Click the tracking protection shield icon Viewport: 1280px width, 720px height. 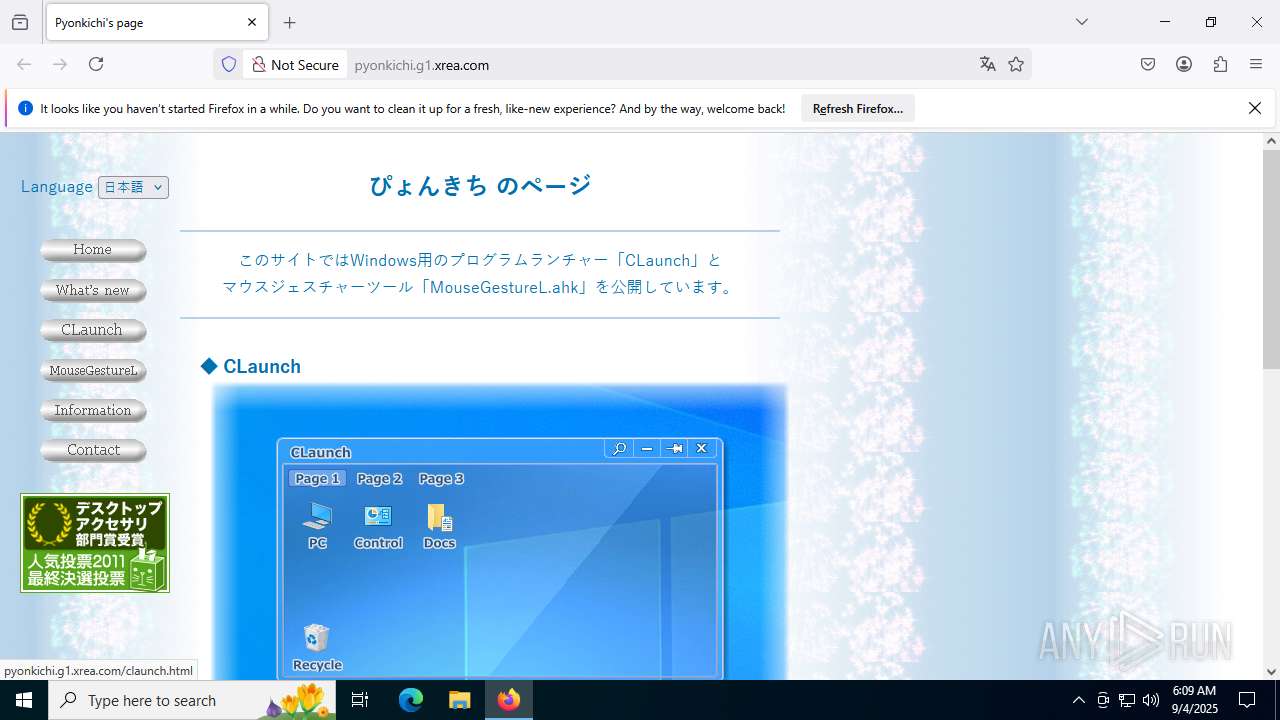point(229,64)
